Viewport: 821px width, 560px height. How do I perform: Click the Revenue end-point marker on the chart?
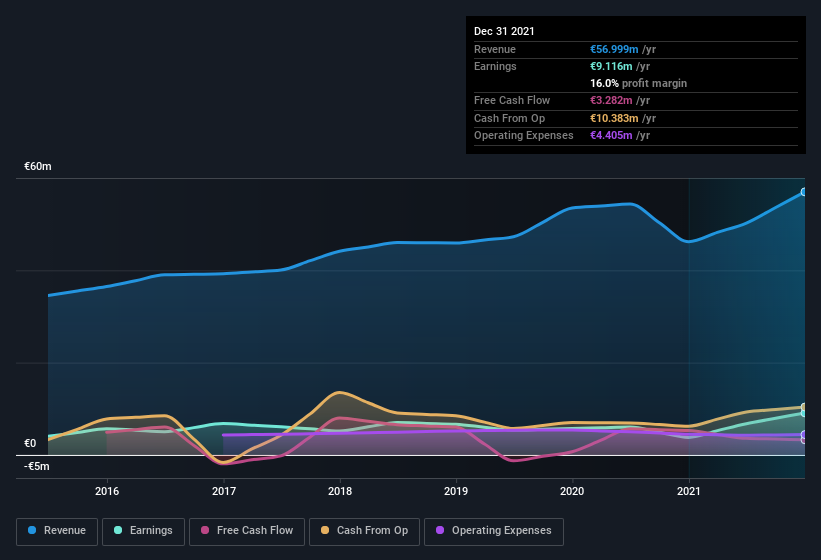pos(804,192)
